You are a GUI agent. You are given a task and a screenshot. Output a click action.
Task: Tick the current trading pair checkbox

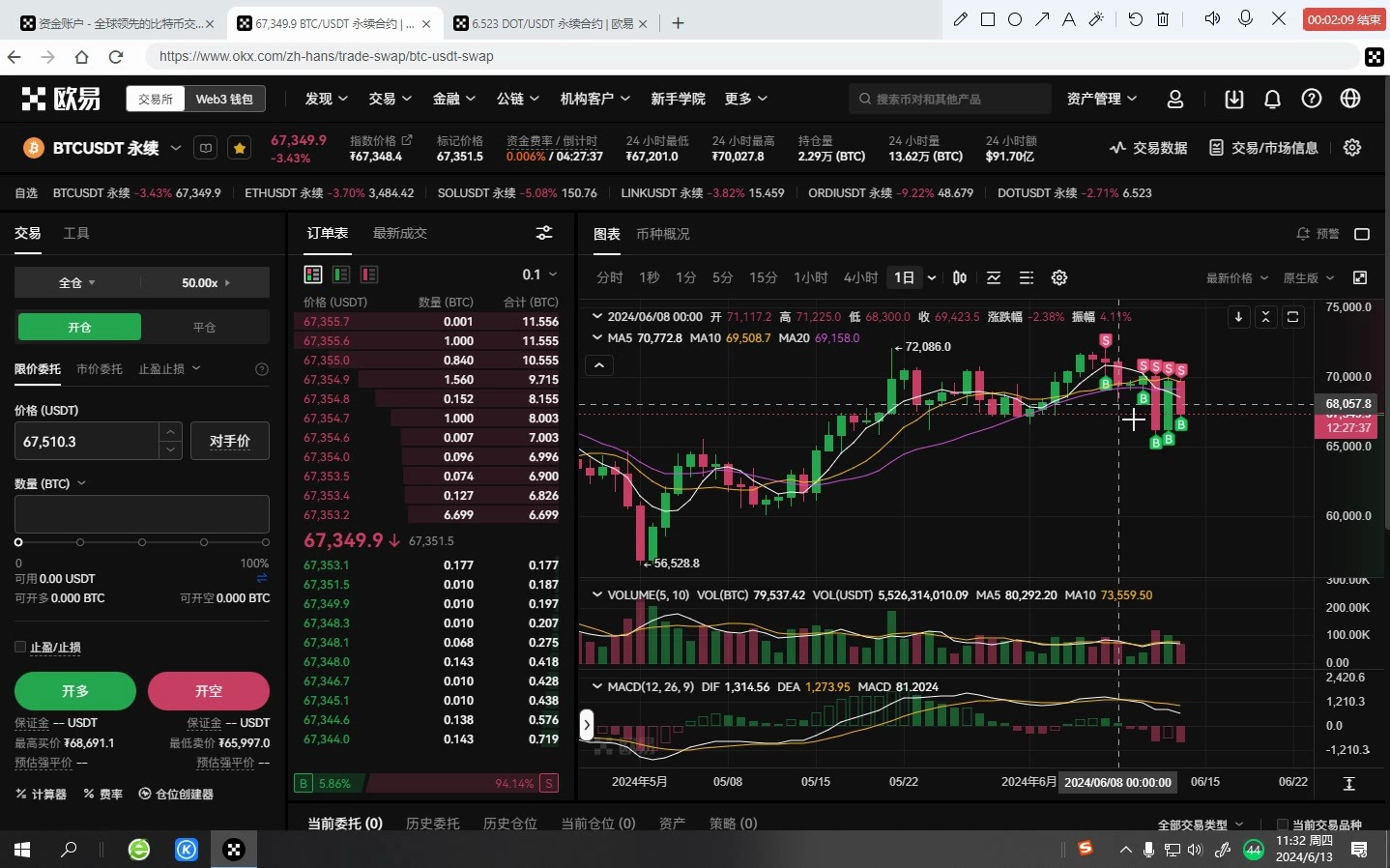(1282, 825)
